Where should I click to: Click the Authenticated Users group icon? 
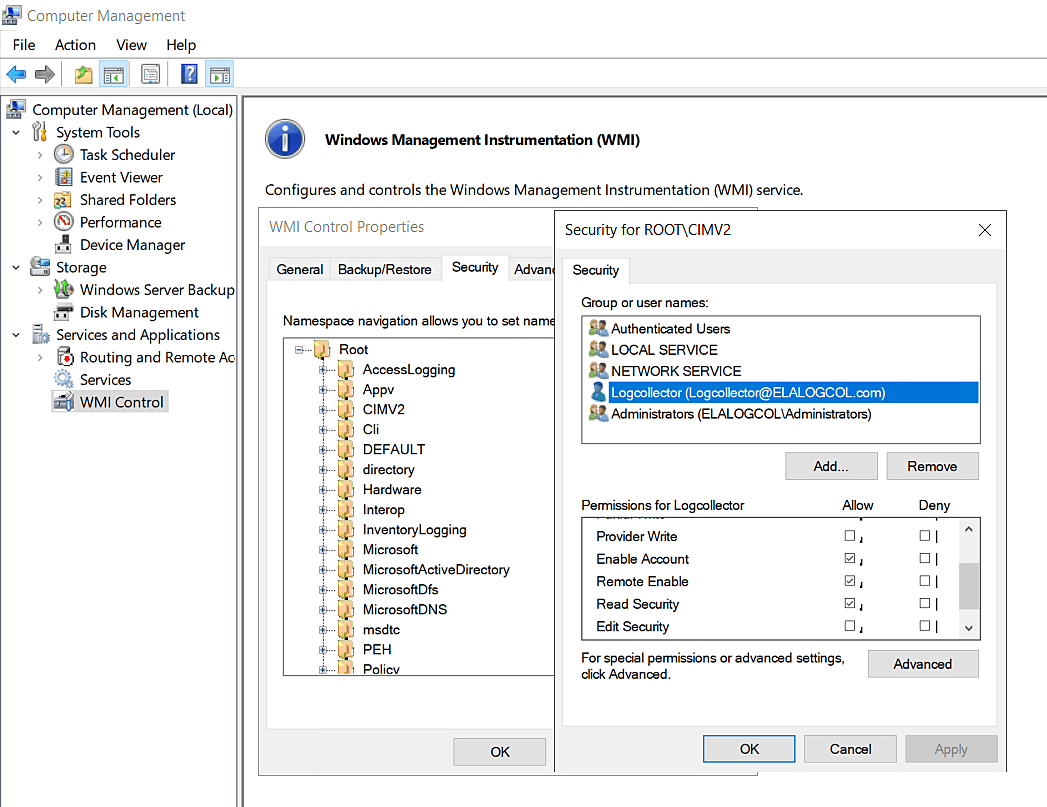(x=598, y=328)
